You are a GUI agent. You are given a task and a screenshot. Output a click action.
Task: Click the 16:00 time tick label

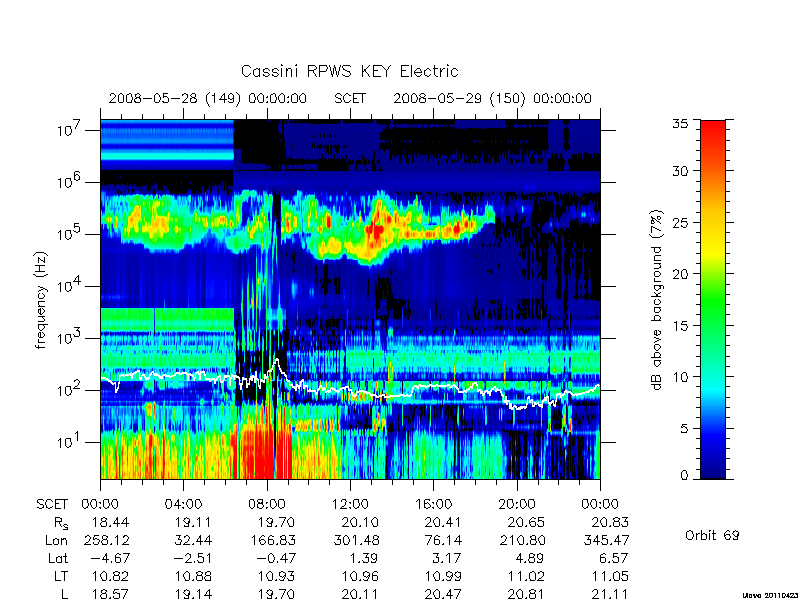tap(433, 505)
